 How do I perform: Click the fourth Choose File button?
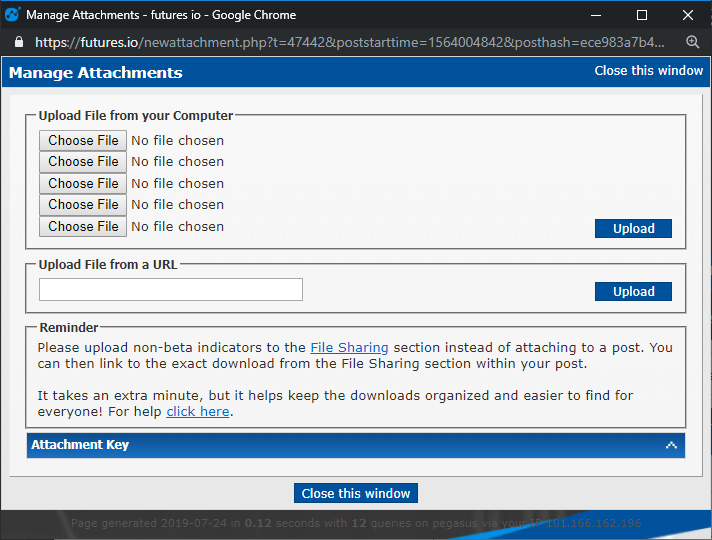click(x=83, y=205)
